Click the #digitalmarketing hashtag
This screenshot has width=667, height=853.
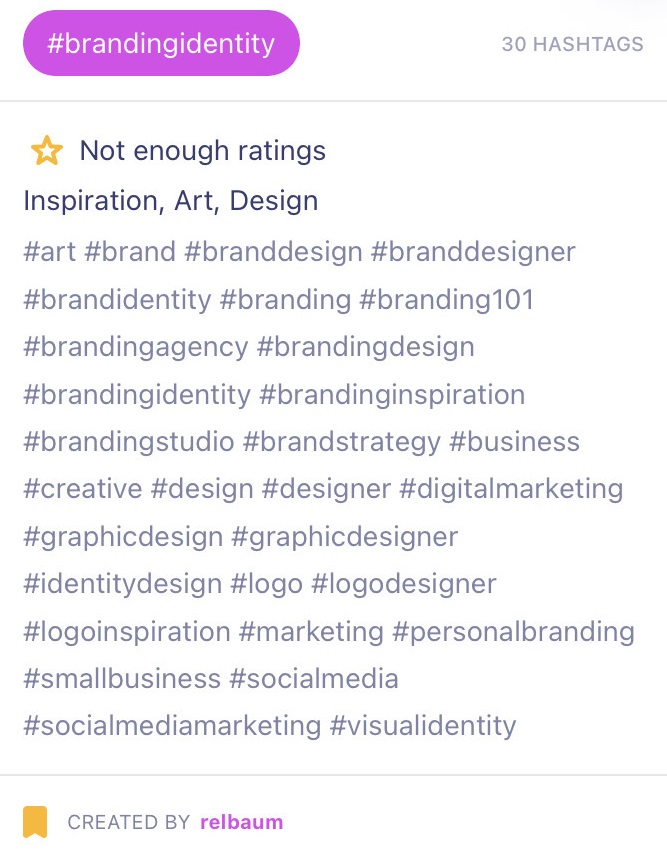pos(511,489)
